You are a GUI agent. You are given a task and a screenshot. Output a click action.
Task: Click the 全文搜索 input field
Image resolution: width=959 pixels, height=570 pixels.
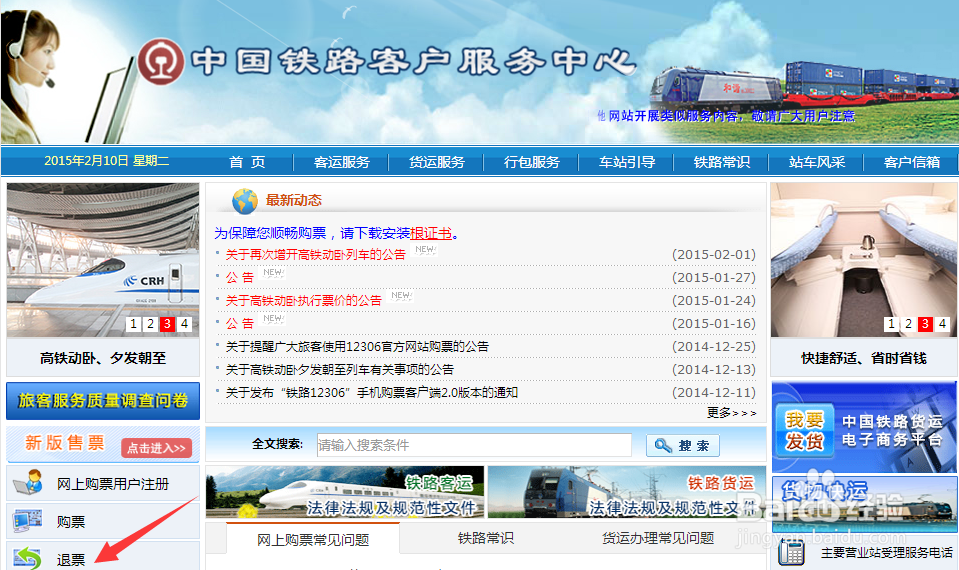(474, 445)
